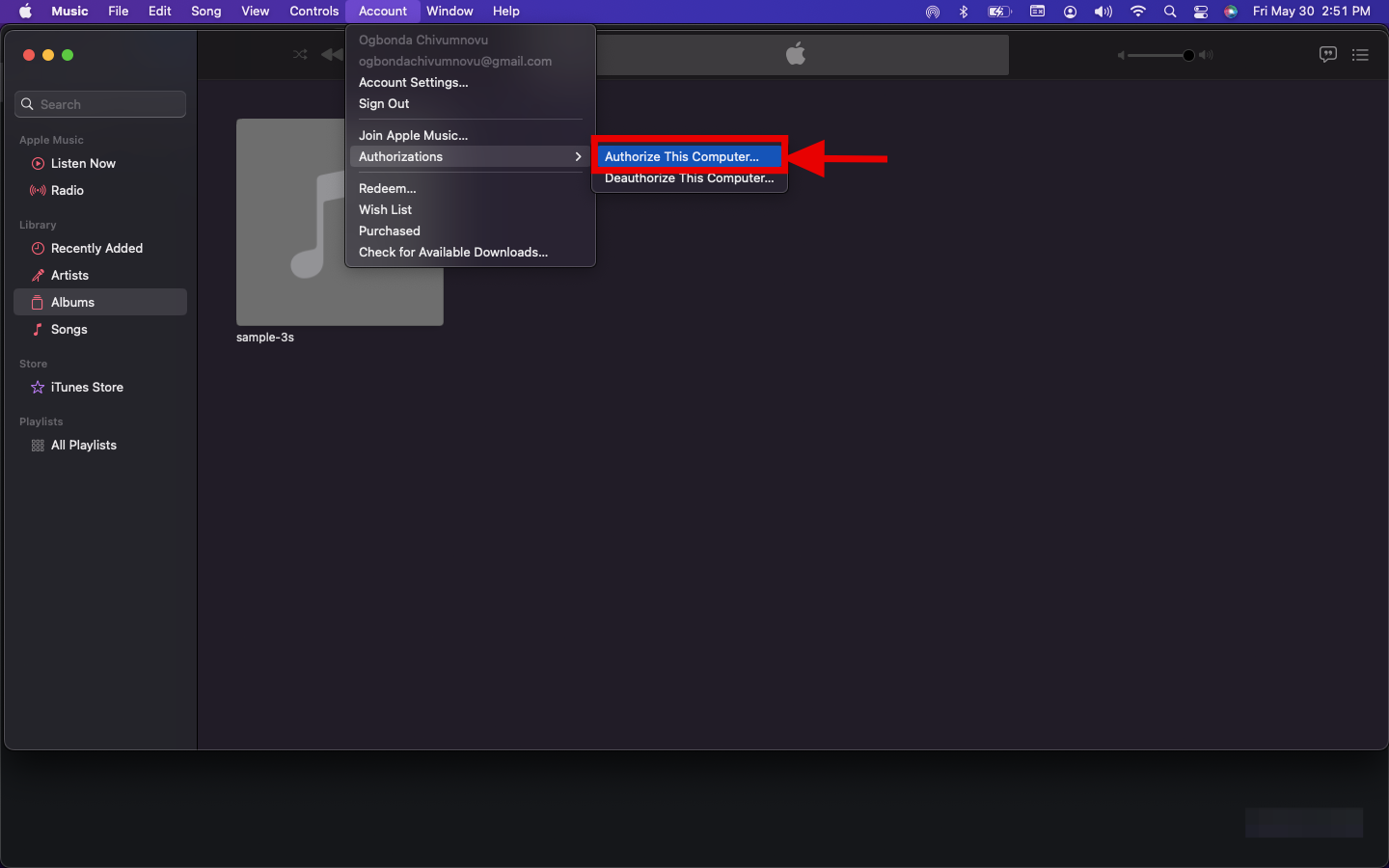Open All Playlists in sidebar

(x=100, y=446)
